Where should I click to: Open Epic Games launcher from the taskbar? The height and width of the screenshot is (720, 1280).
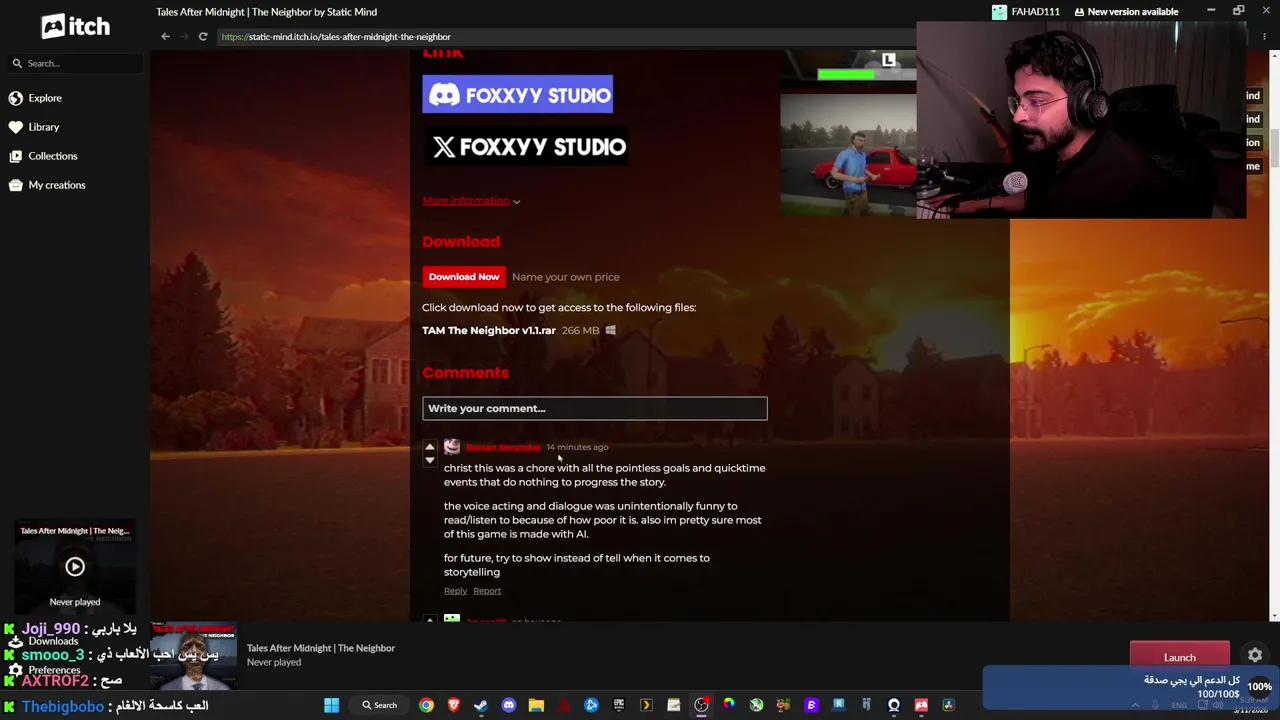point(619,705)
